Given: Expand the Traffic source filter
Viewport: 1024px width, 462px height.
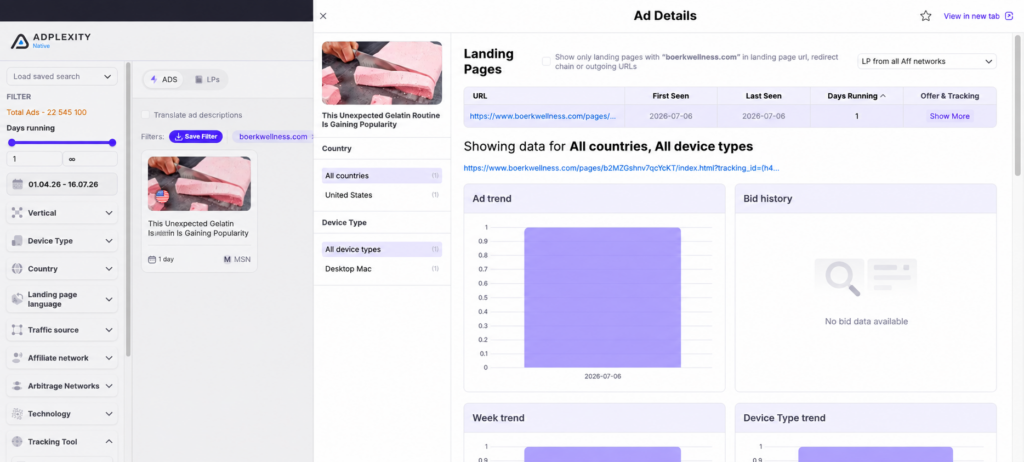Looking at the screenshot, I should 62,330.
